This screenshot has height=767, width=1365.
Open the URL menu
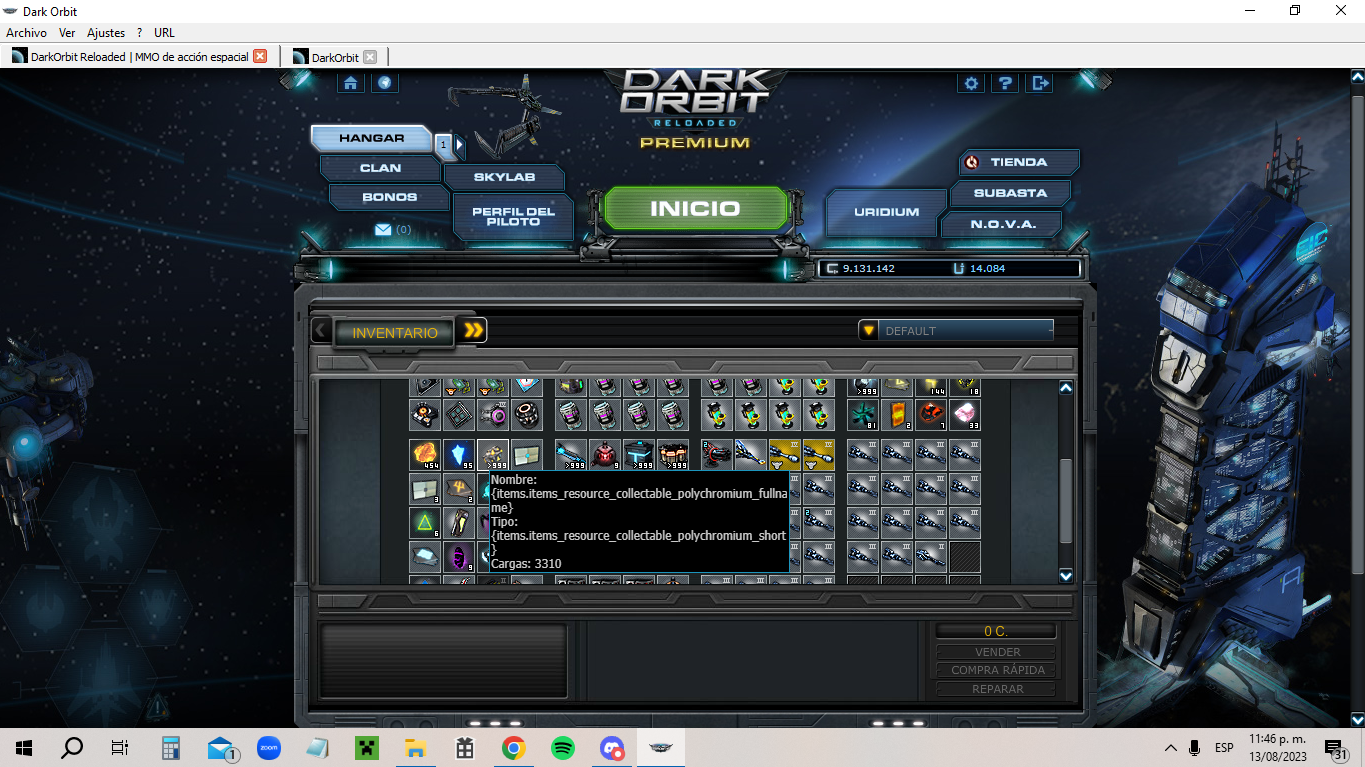click(x=164, y=33)
